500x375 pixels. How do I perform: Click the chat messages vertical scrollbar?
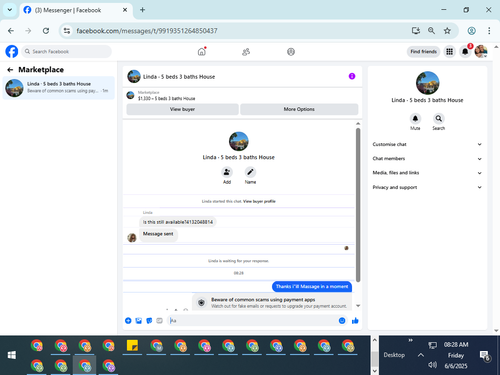pyautogui.click(x=358, y=205)
